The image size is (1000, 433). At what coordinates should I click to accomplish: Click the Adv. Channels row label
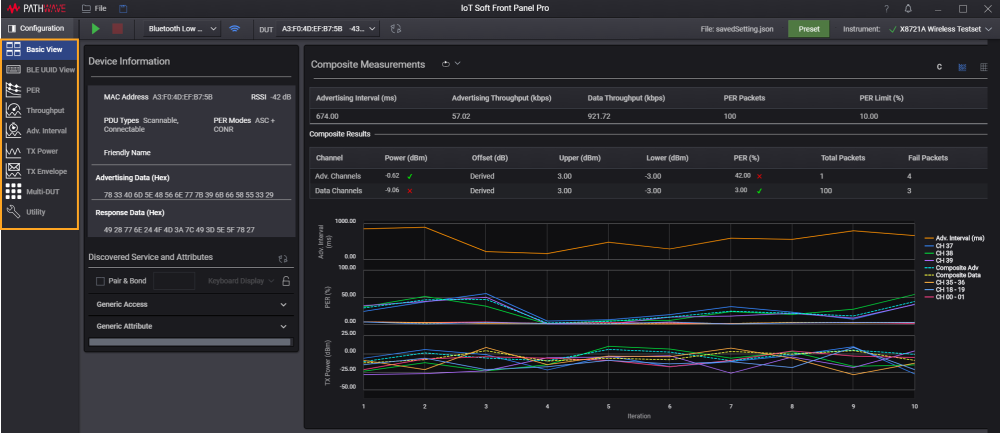point(338,175)
